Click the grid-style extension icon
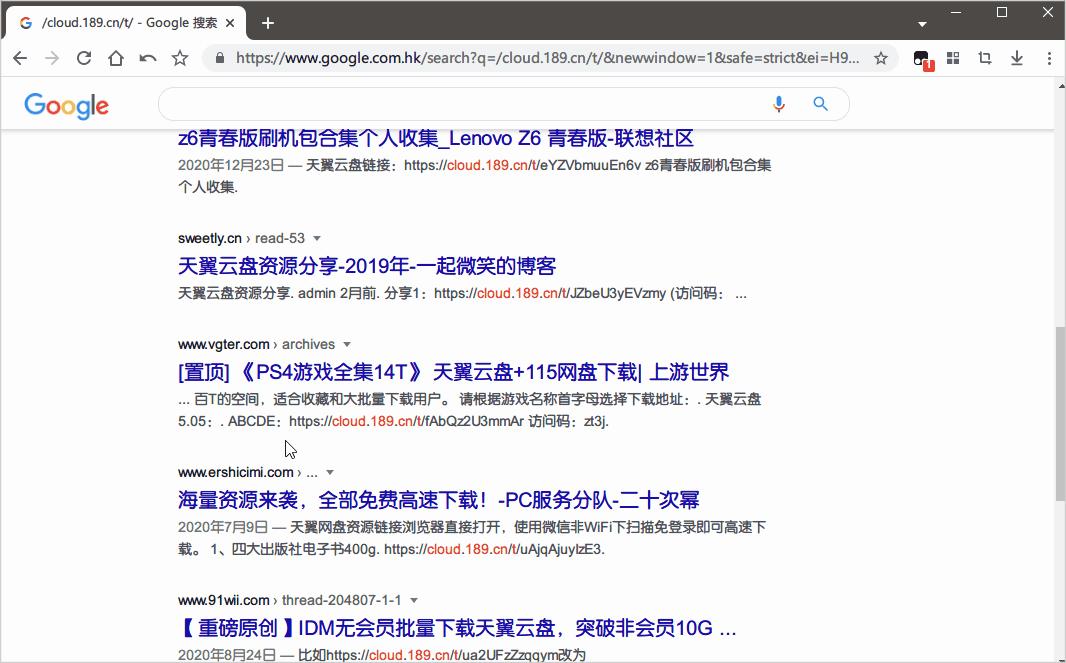The image size is (1066, 663). click(953, 58)
